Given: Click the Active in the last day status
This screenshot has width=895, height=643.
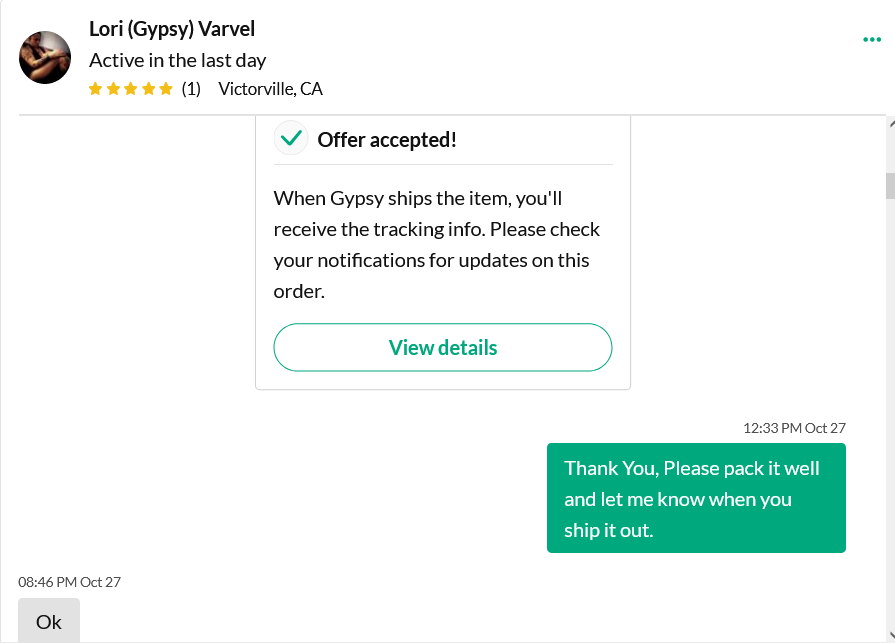Looking at the screenshot, I should (x=178, y=60).
